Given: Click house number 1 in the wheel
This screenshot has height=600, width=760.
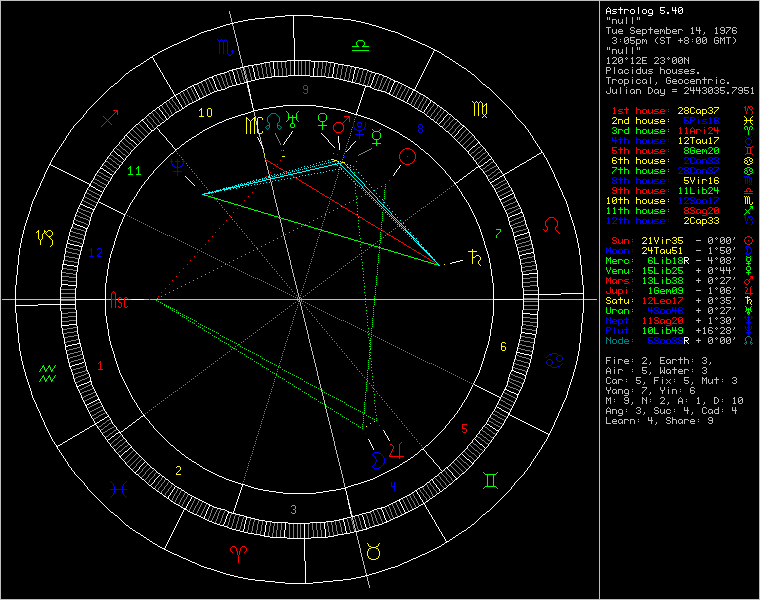Looking at the screenshot, I should 100,365.
